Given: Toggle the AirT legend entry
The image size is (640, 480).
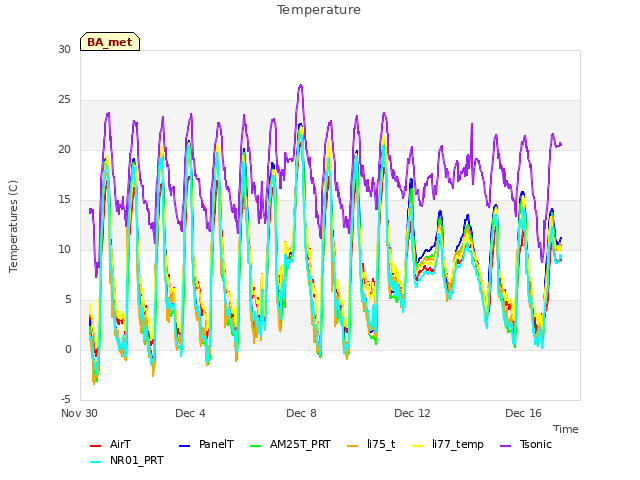Looking at the screenshot, I should [110, 444].
